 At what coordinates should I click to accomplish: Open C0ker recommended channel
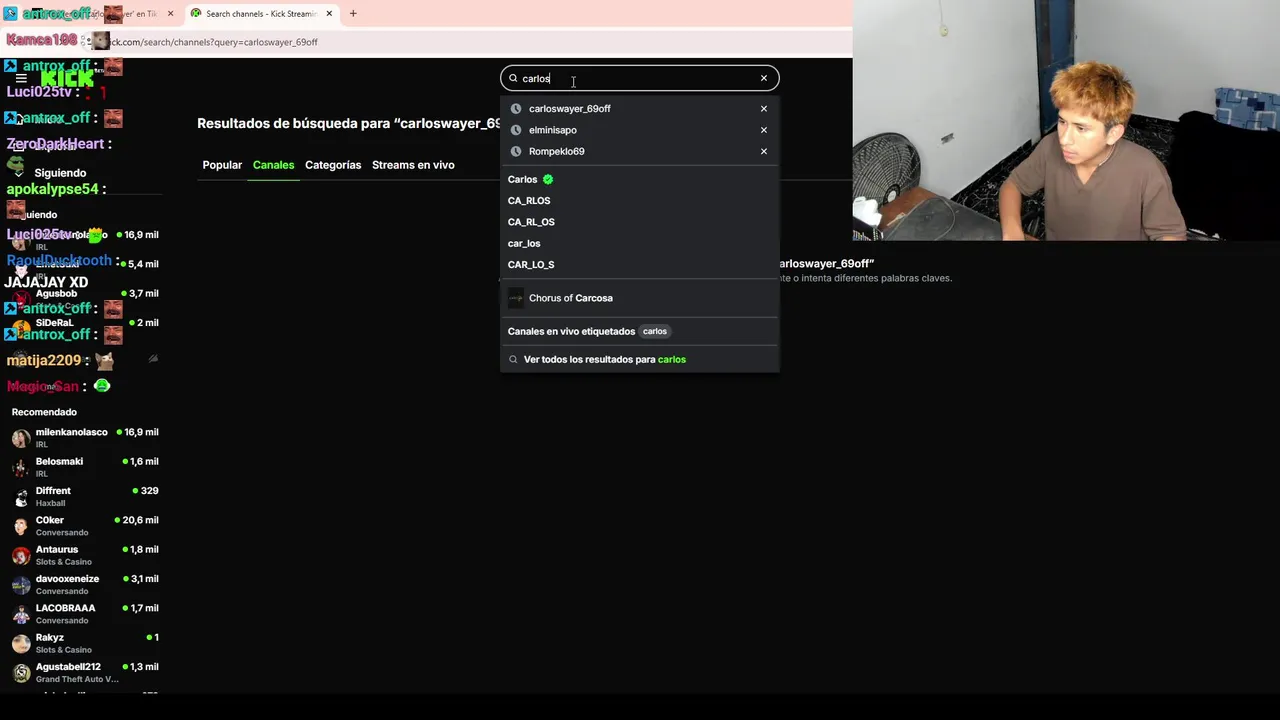click(x=85, y=526)
